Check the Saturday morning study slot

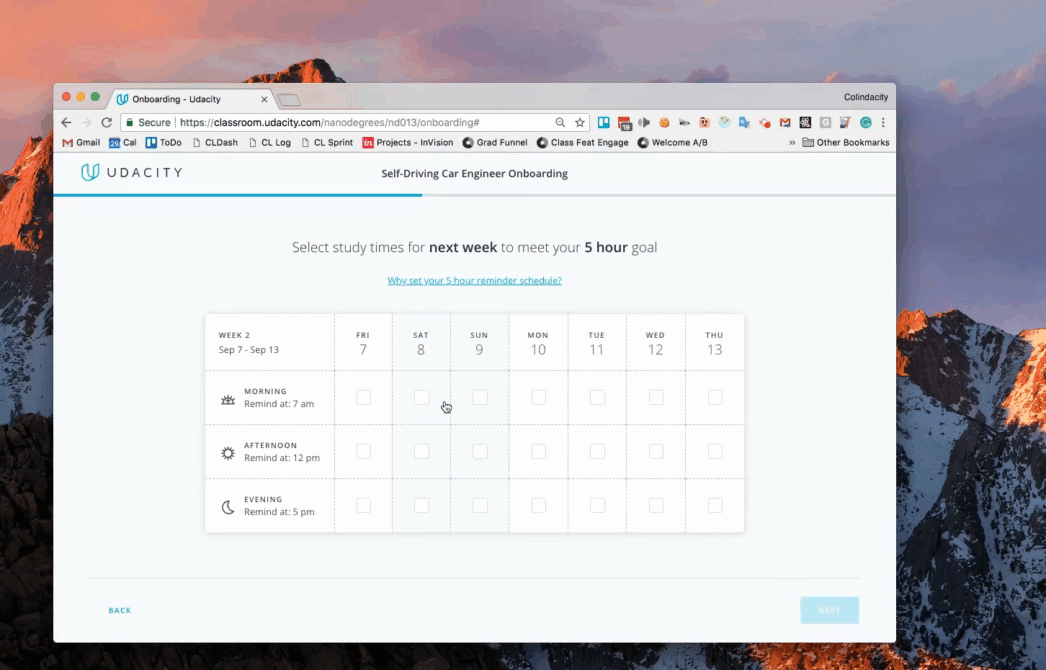(421, 397)
